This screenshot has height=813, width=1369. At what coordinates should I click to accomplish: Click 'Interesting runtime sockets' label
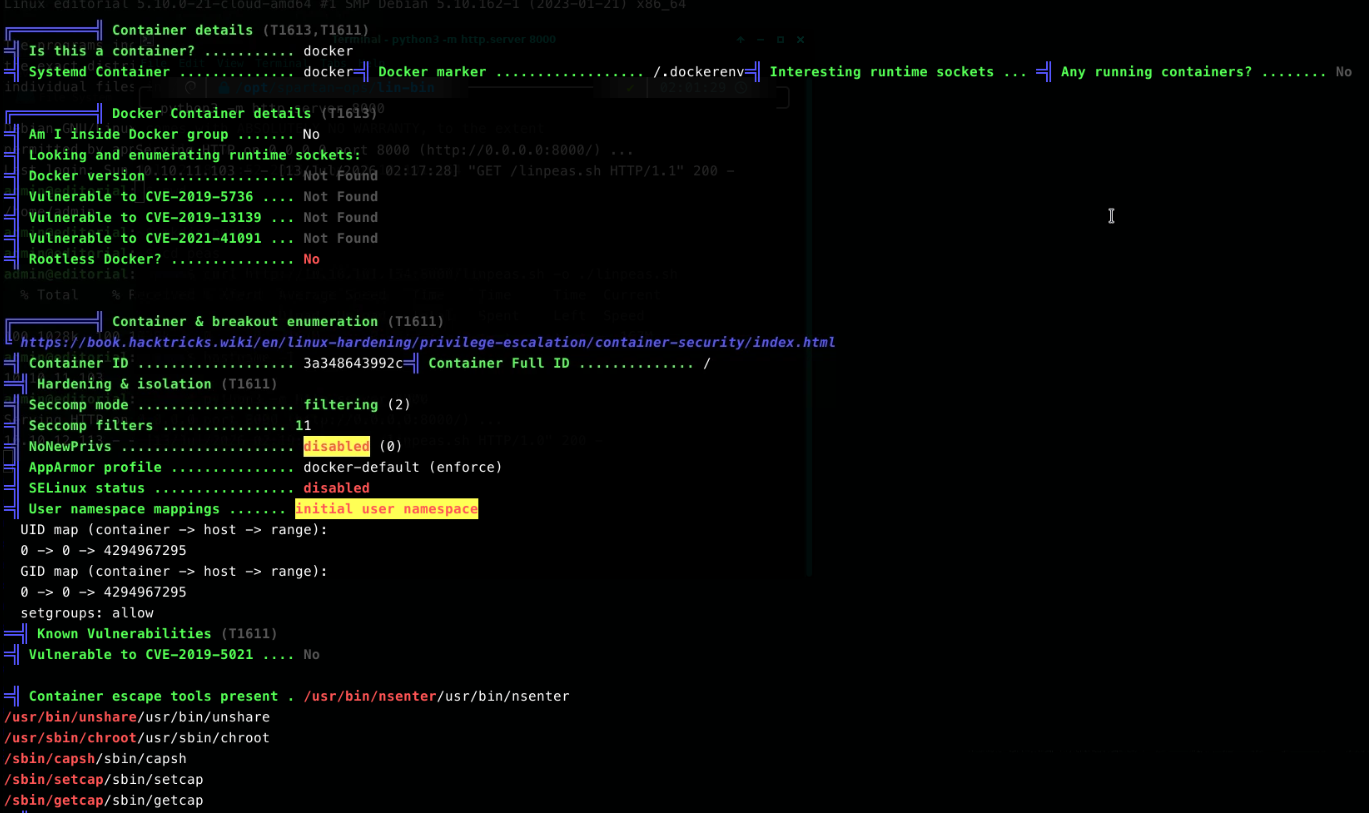pyautogui.click(x=882, y=72)
